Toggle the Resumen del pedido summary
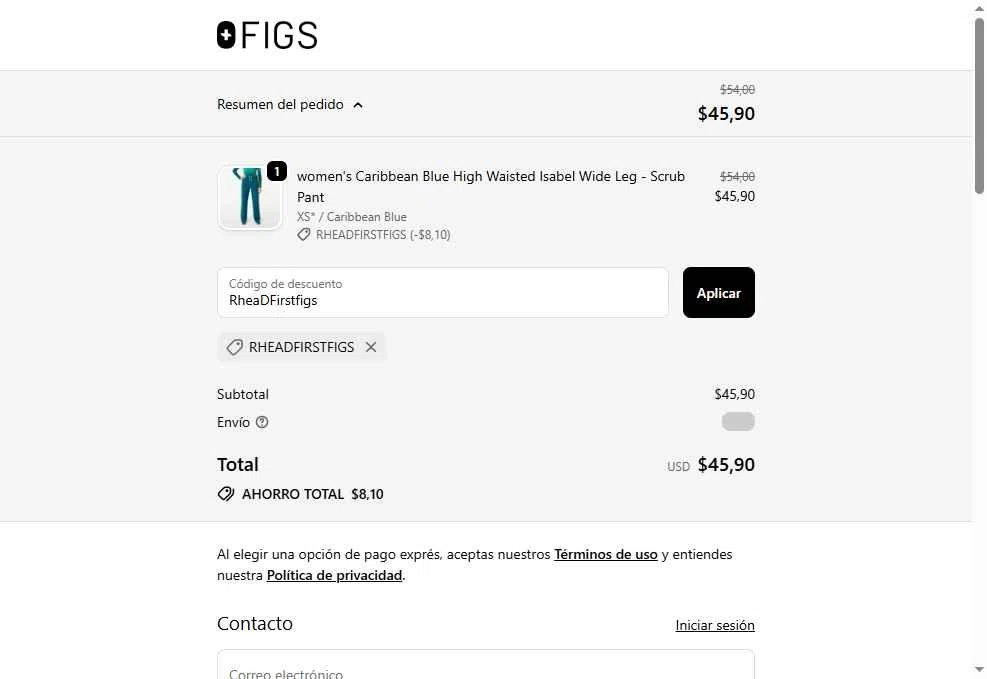The image size is (987, 679). point(280,105)
